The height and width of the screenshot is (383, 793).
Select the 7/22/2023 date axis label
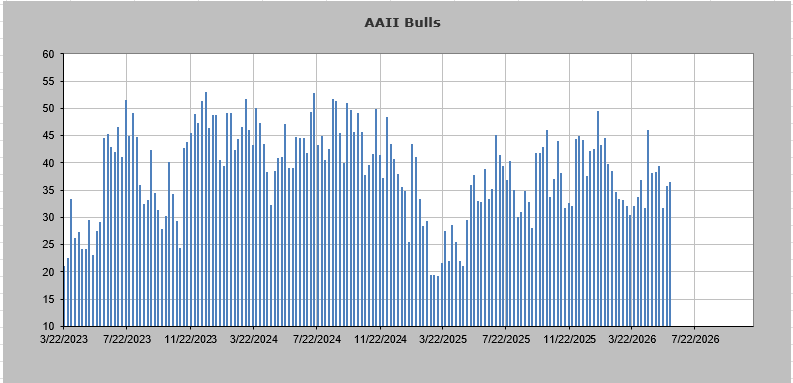126,339
